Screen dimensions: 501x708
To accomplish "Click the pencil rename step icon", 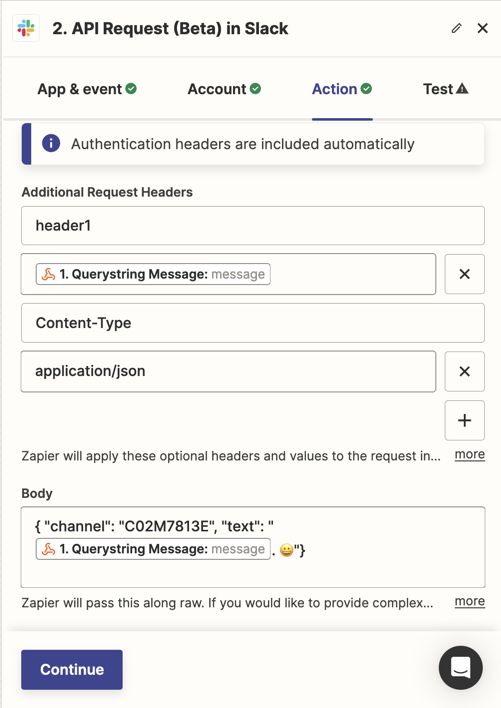I will click(x=457, y=28).
